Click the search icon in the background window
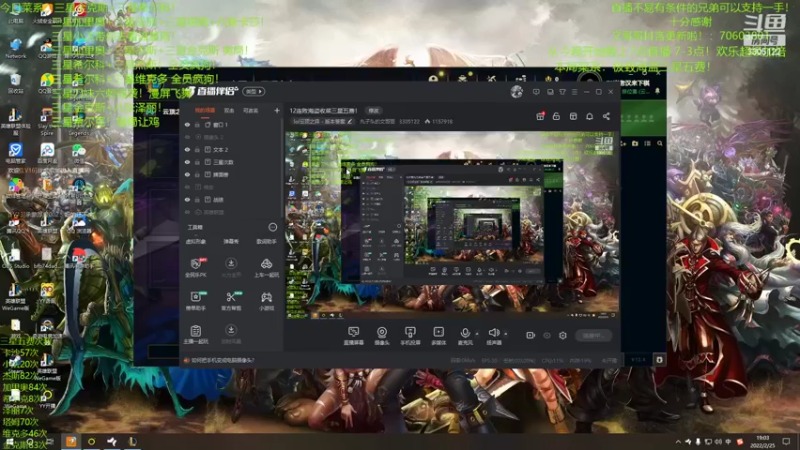Viewport: 800px width, 450px height. click(660, 144)
